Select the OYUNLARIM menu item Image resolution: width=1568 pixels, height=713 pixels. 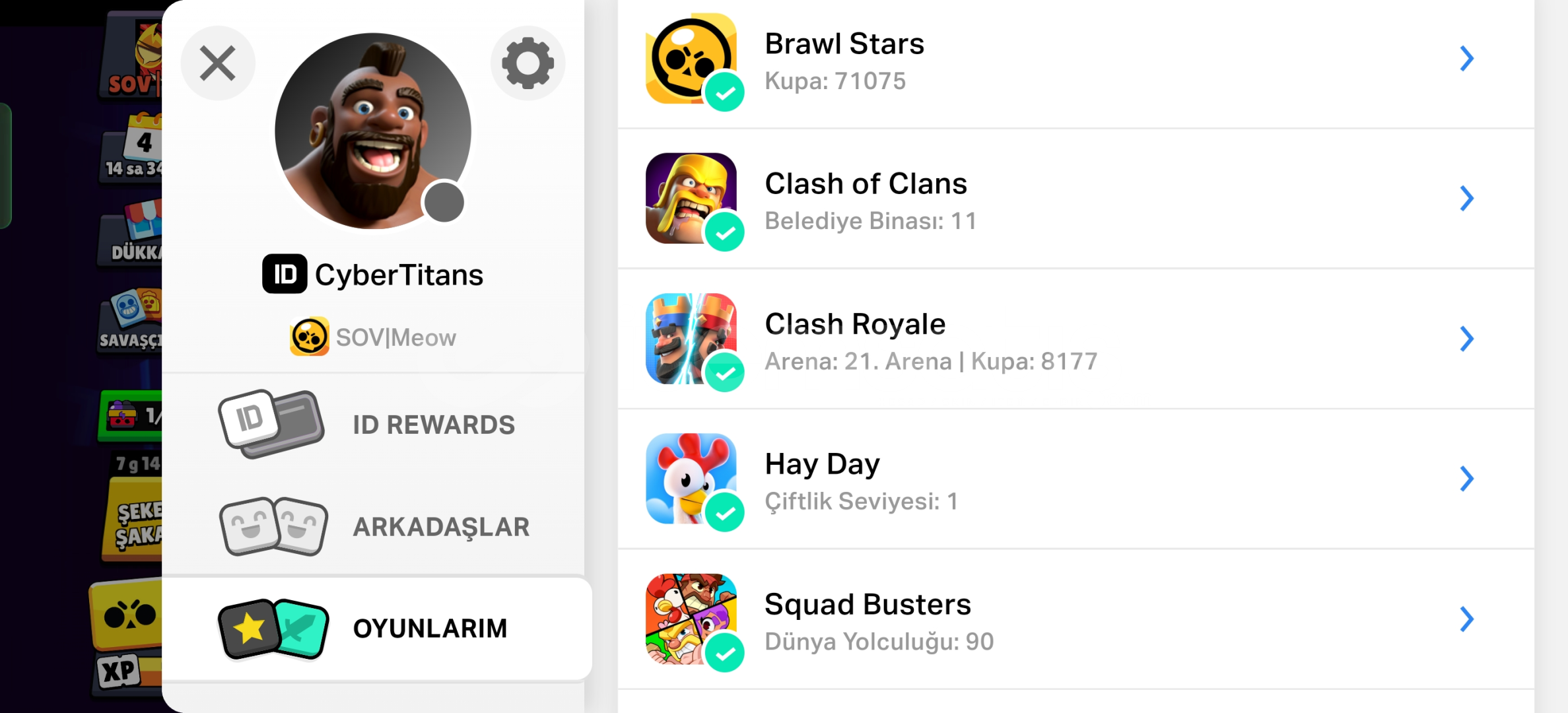pos(377,628)
